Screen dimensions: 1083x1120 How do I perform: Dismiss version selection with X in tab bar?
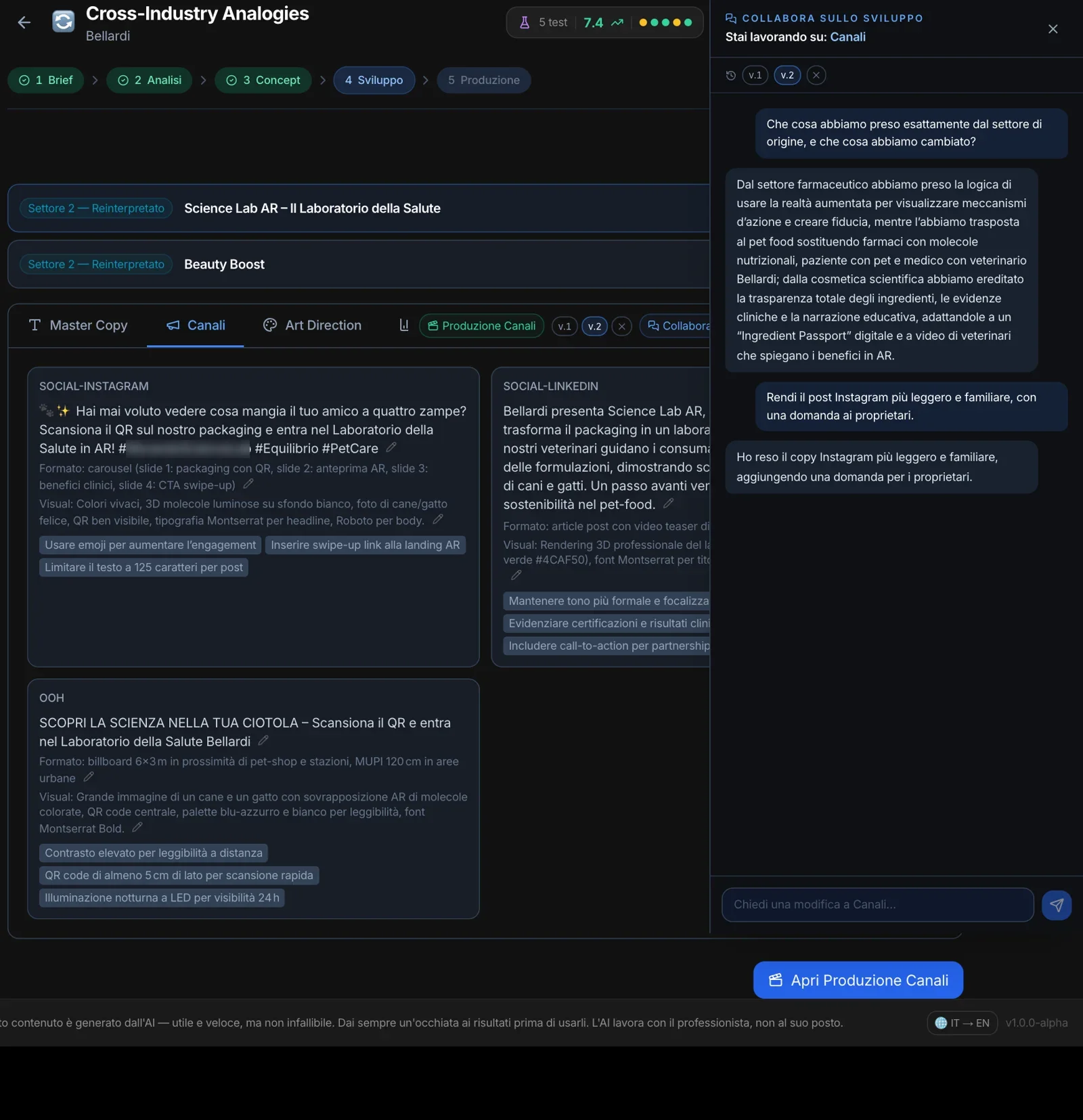[621, 326]
